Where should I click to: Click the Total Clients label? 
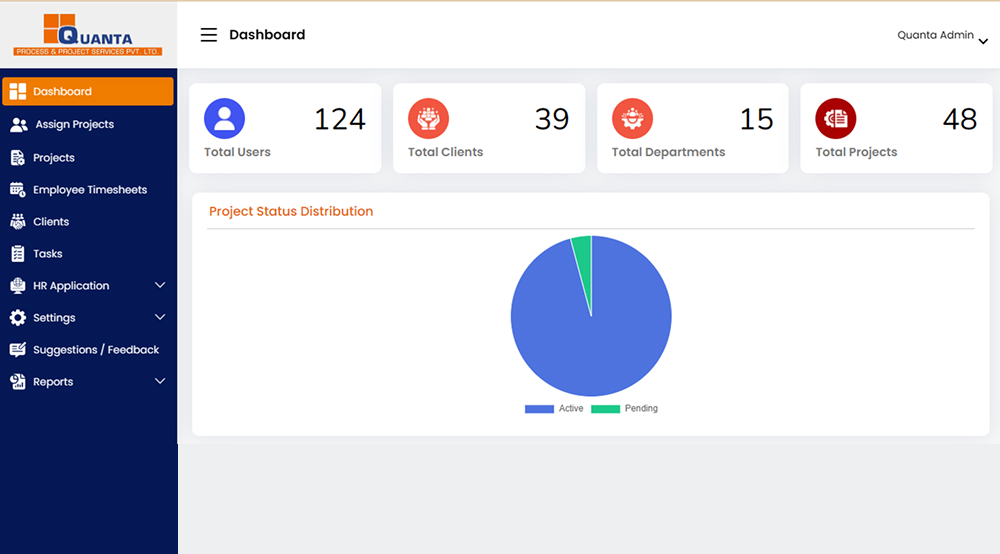pos(445,152)
